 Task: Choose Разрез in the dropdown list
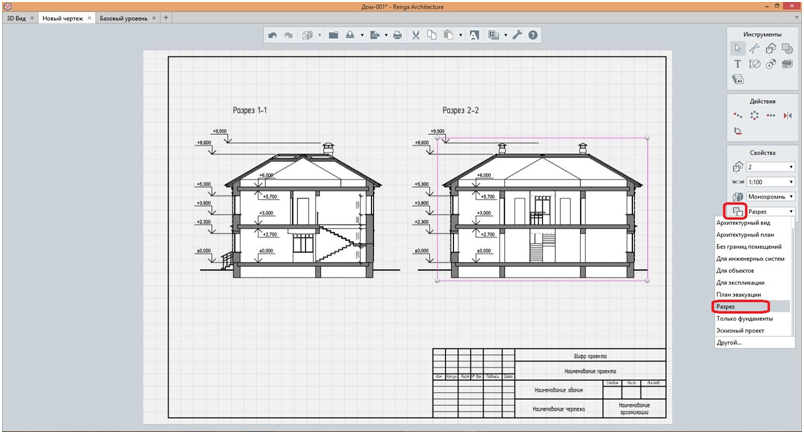(x=753, y=307)
